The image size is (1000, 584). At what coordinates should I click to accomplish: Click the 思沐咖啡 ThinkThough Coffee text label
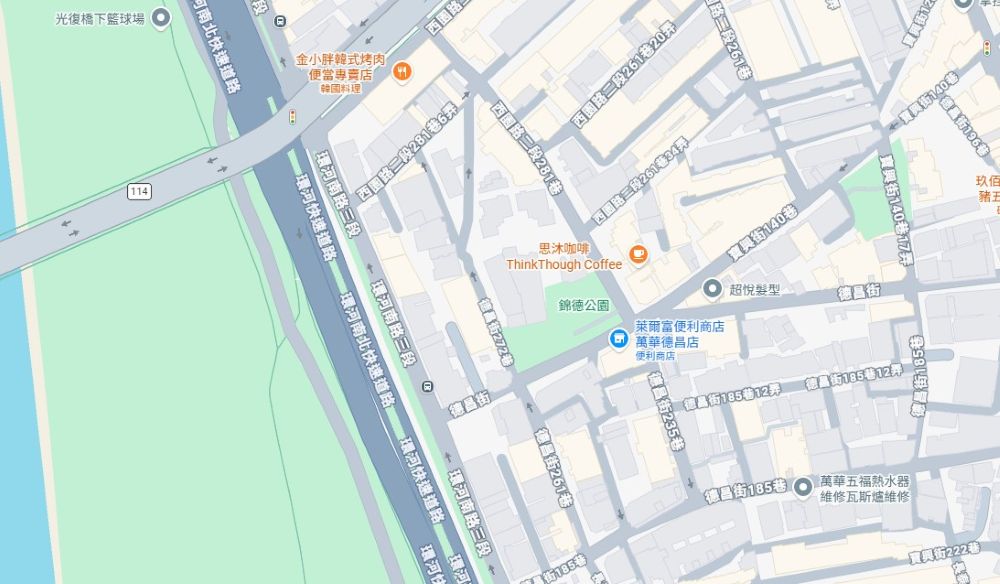[564, 256]
